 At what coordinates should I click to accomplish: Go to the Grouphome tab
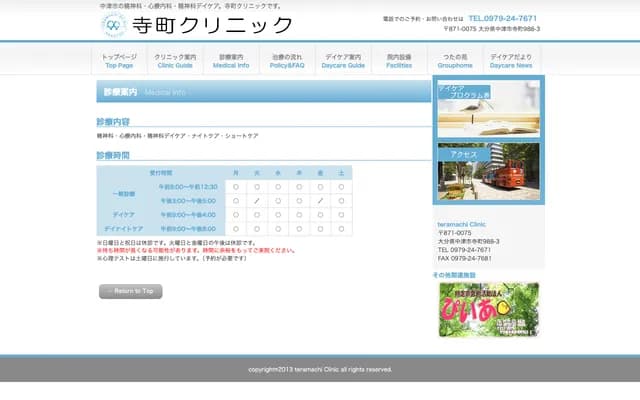[454, 60]
